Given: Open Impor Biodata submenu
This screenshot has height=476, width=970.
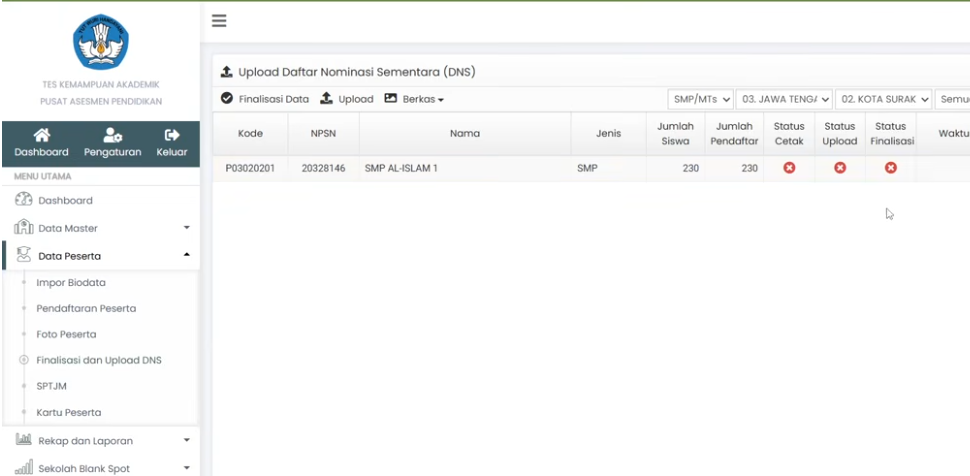Looking at the screenshot, I should click(x=71, y=283).
